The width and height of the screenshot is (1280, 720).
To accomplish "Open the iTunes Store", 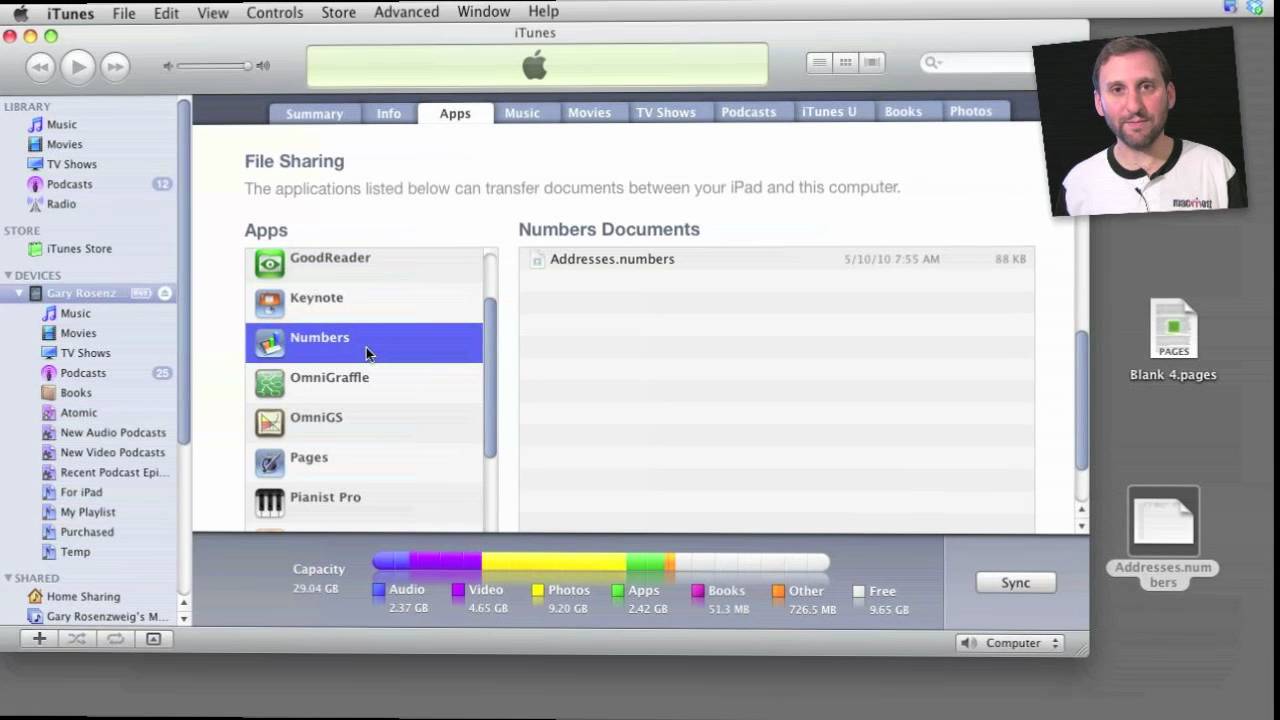I will [x=79, y=248].
